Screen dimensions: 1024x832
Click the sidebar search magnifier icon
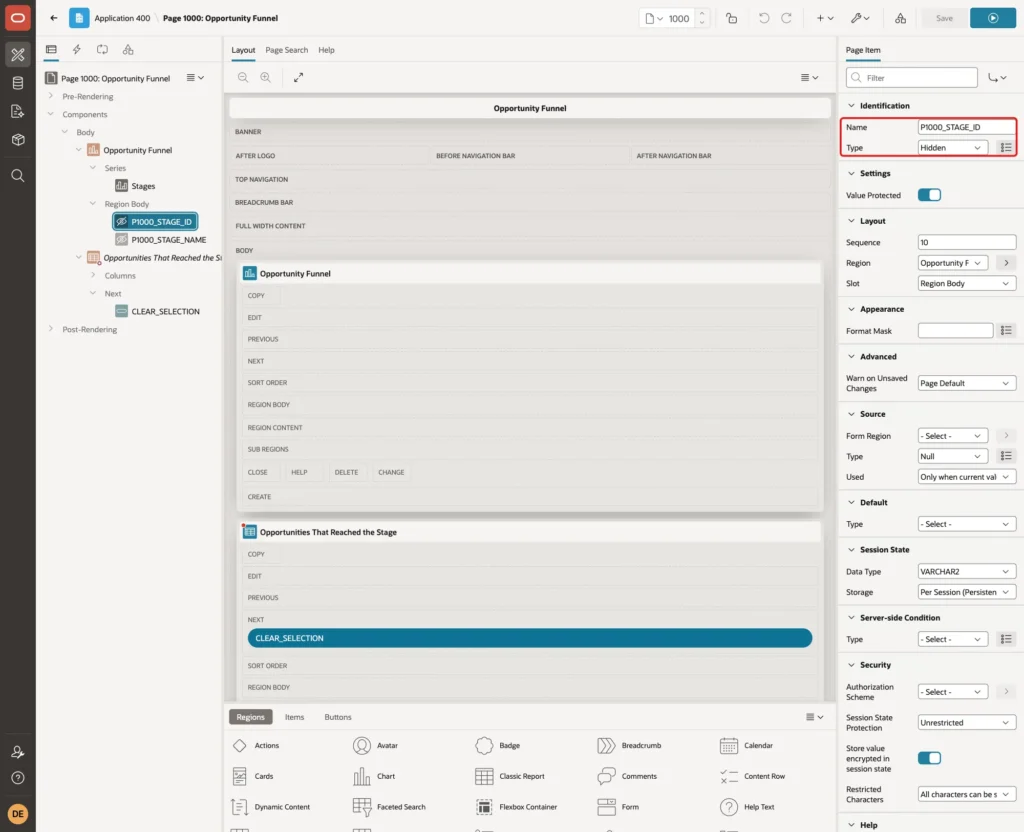(x=18, y=176)
